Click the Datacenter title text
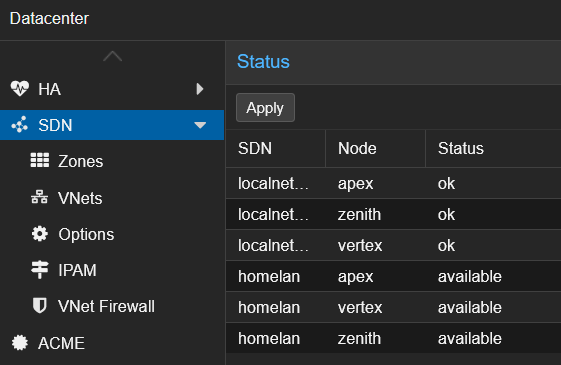561x365 pixels. 49,18
